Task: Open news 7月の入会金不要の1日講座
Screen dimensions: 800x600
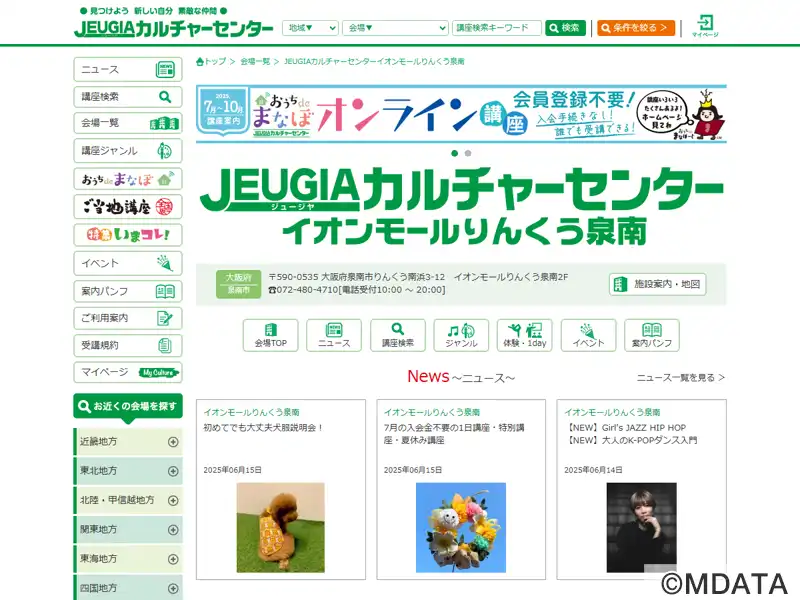Action: (x=454, y=434)
